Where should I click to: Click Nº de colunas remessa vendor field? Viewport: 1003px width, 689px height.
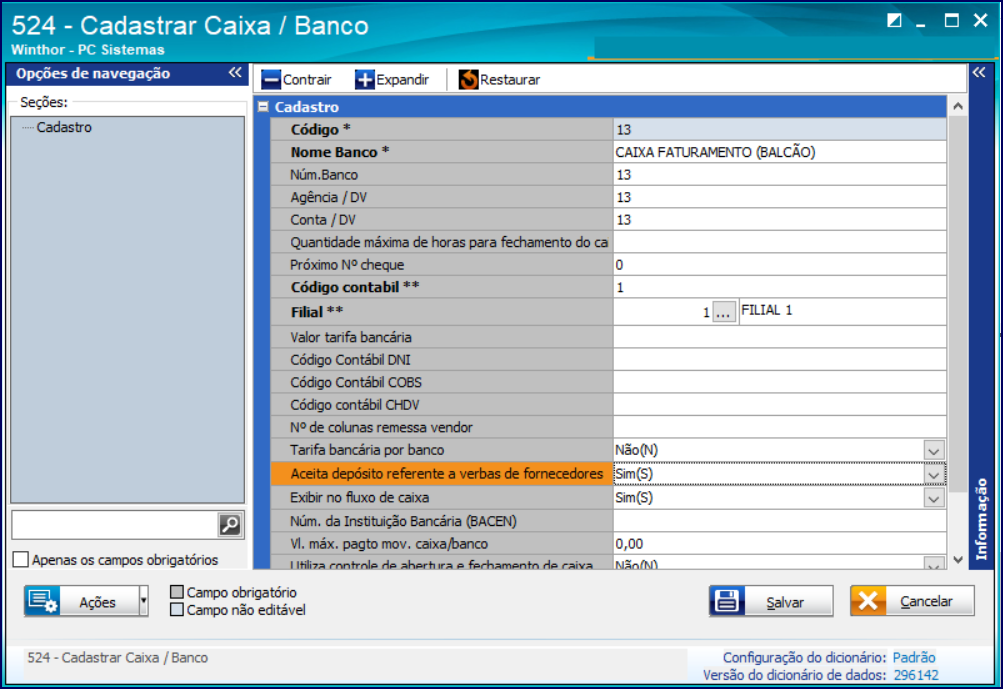pos(779,427)
